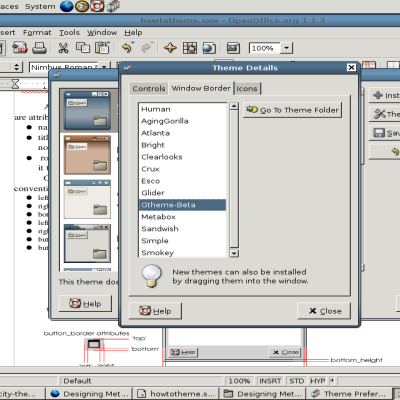Select the gray theme thumbnail preview

[87, 244]
